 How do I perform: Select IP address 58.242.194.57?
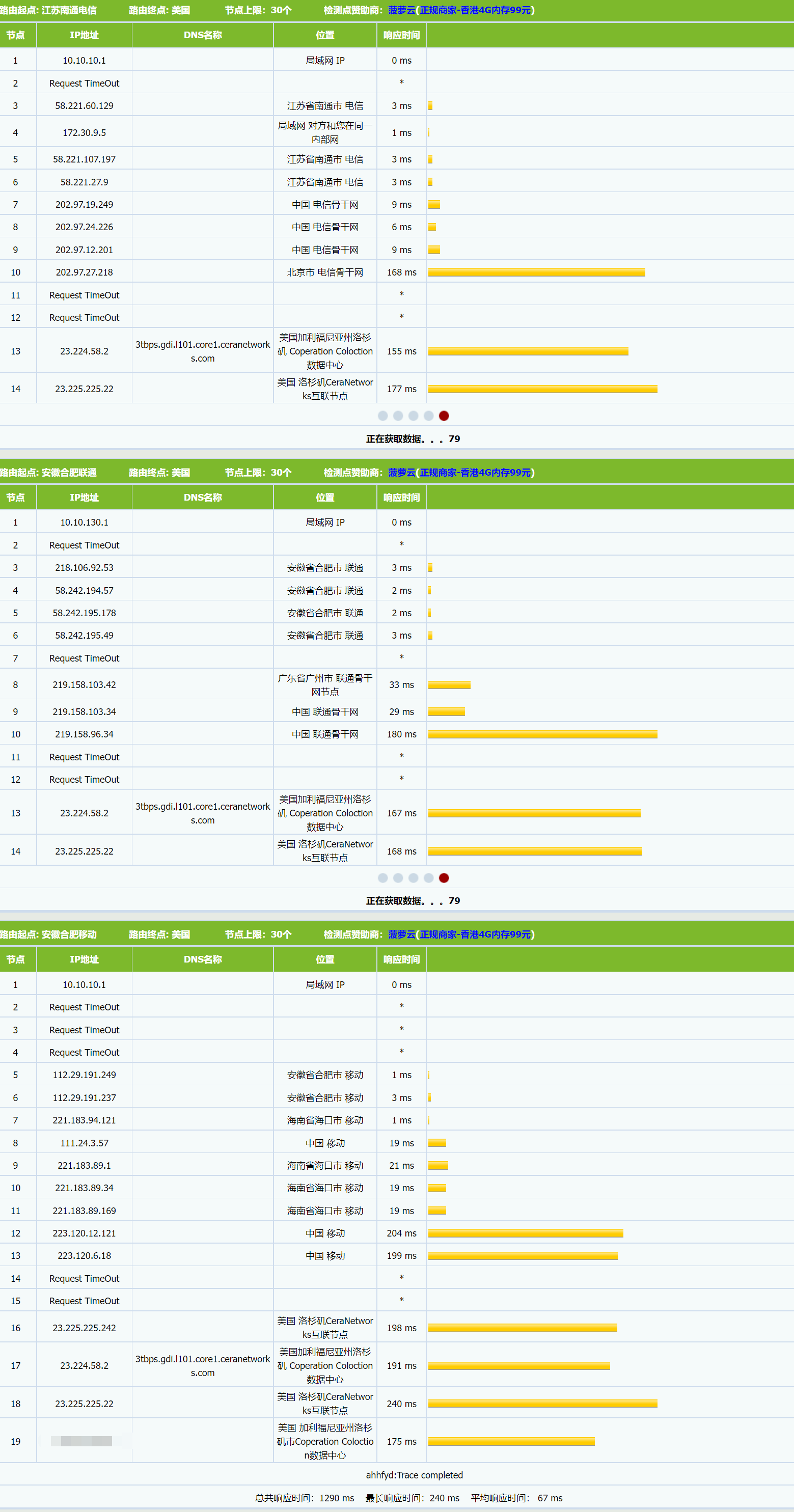(x=85, y=590)
